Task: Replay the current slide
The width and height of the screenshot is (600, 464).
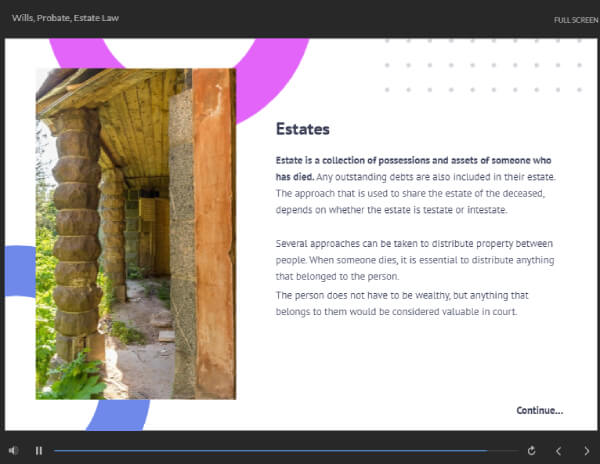Action: click(x=531, y=450)
